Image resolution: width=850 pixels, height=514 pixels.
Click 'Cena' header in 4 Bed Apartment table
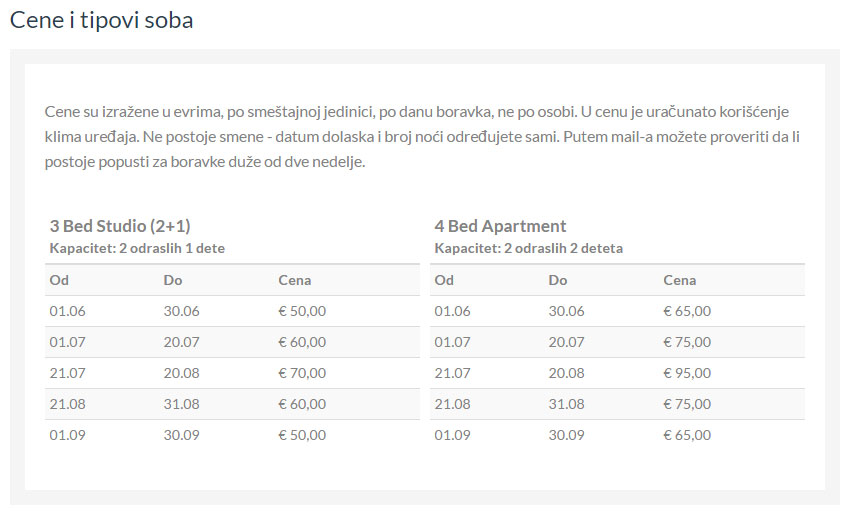[680, 280]
